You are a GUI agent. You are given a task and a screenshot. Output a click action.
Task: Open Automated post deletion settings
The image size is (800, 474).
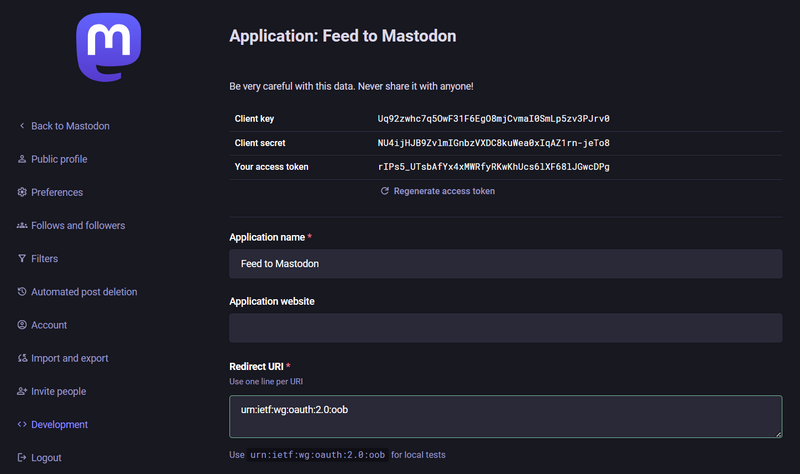pos(84,292)
